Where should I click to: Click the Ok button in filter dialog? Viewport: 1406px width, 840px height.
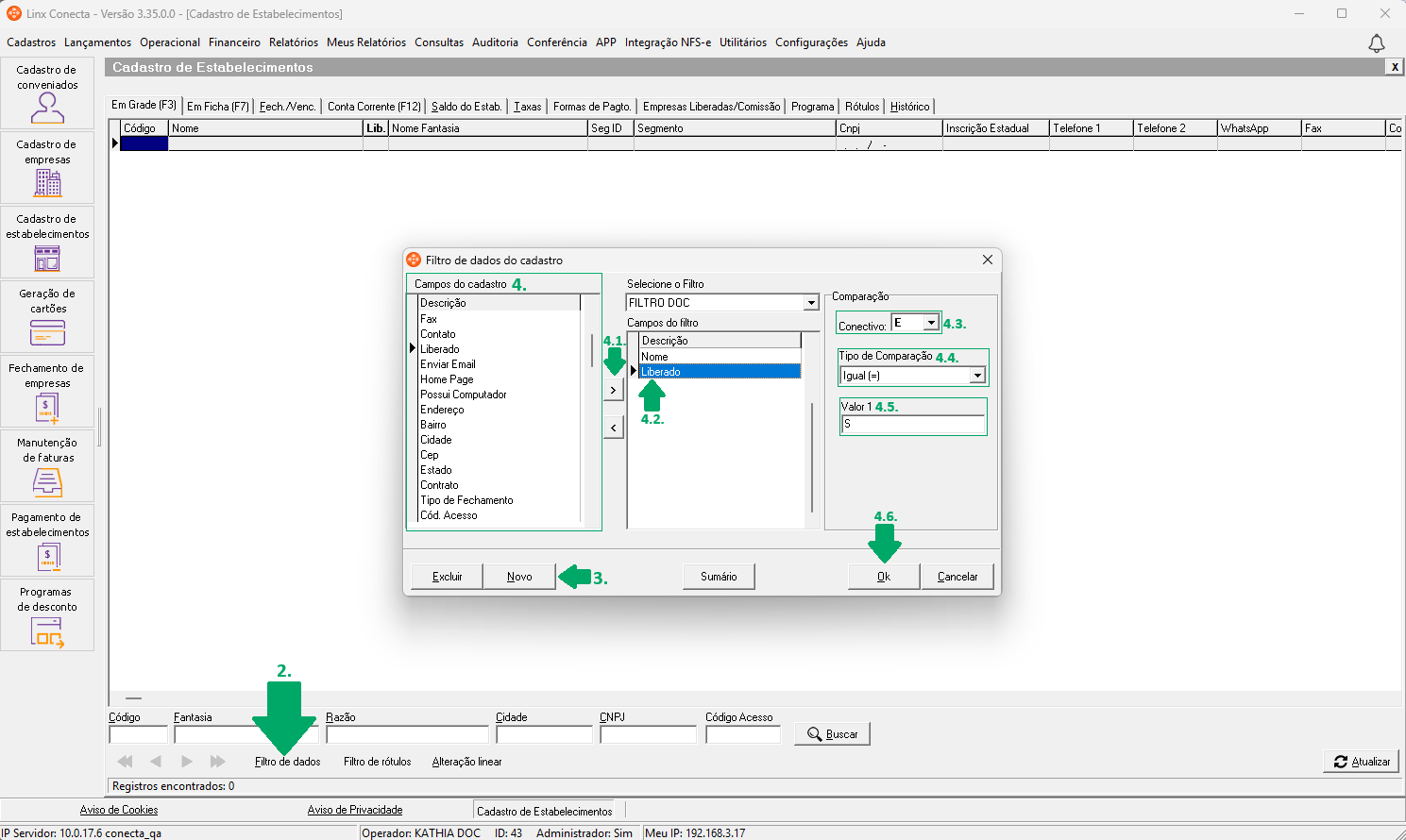884,577
